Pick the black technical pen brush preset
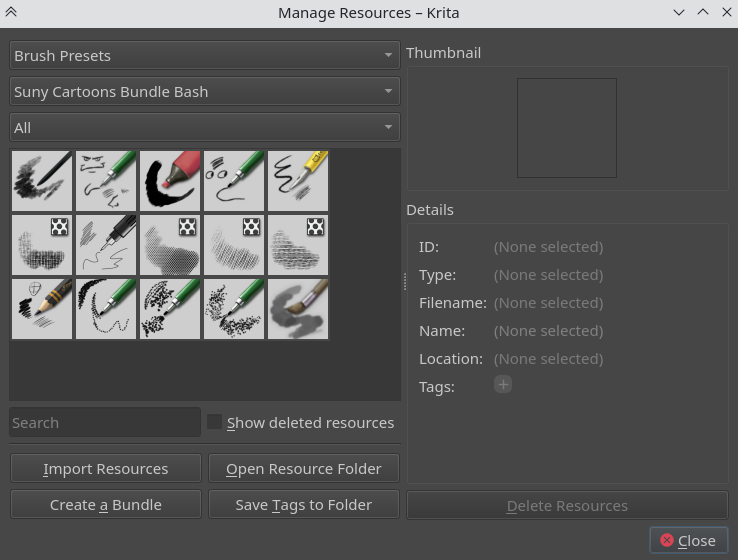This screenshot has width=738, height=560. coord(106,245)
